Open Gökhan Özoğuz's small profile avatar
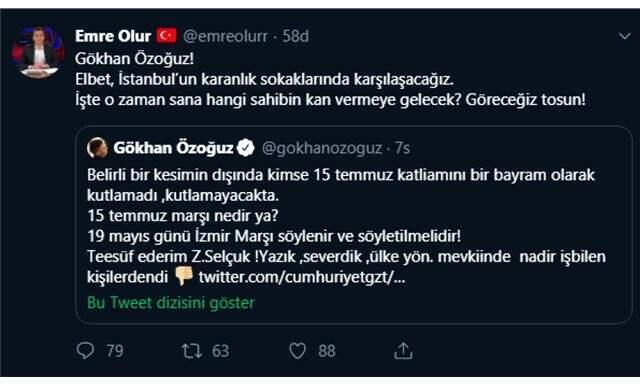The height and width of the screenshot is (384, 640). pyautogui.click(x=97, y=148)
